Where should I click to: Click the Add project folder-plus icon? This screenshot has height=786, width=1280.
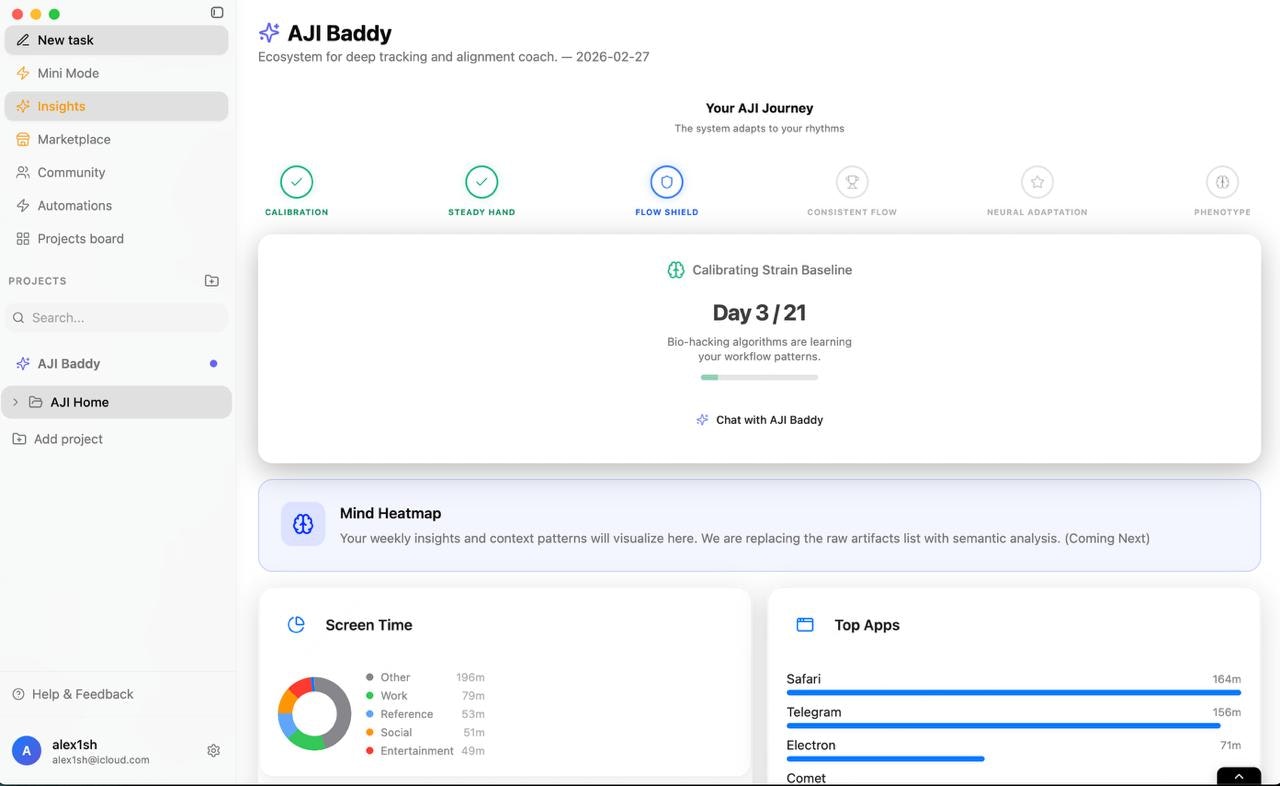(x=19, y=439)
